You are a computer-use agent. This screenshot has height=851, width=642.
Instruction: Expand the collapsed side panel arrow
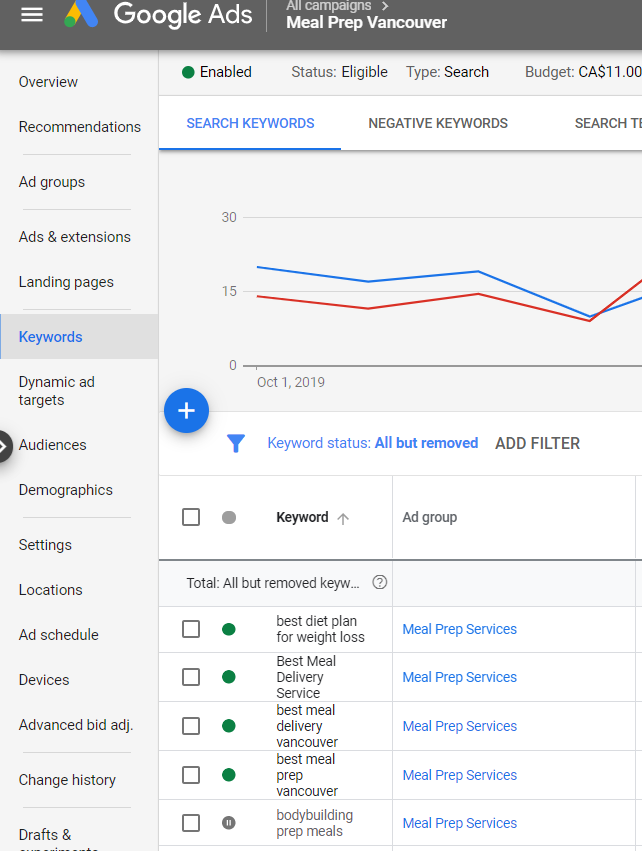[5, 446]
